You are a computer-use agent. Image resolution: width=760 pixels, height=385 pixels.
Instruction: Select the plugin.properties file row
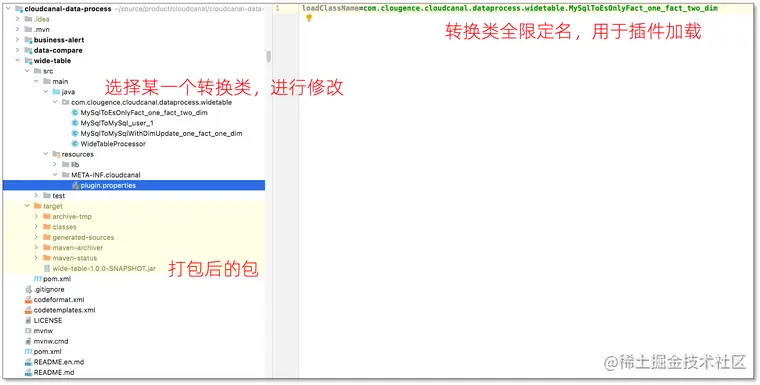(x=134, y=185)
